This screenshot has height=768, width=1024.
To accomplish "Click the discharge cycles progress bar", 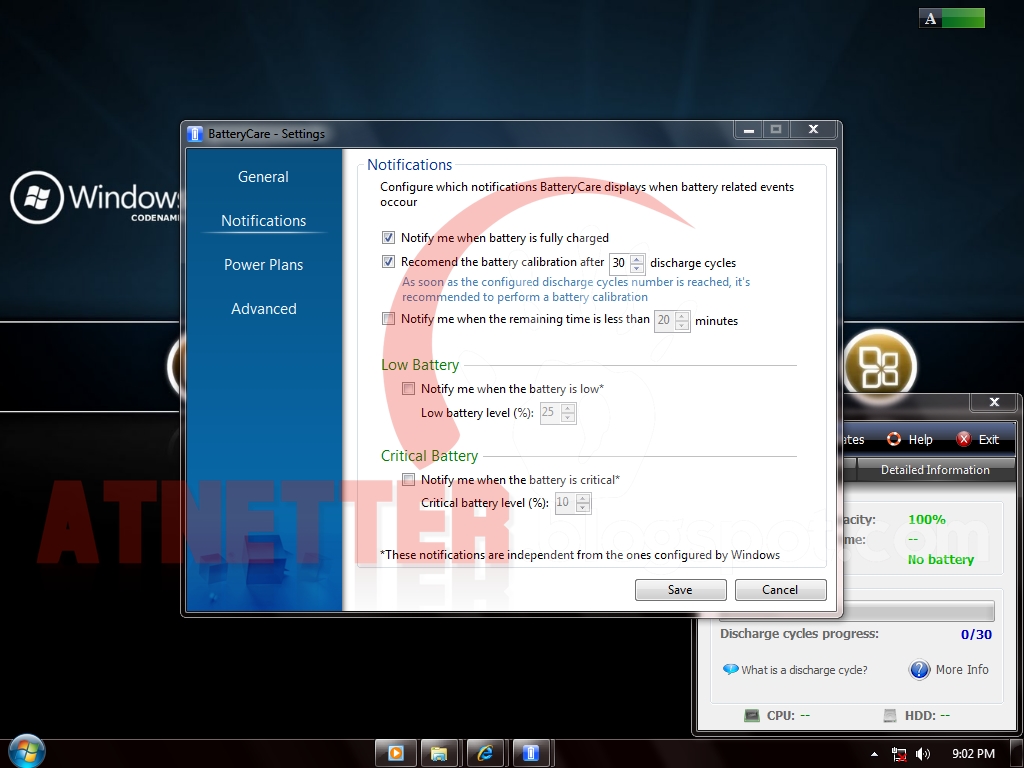I will 857,611.
